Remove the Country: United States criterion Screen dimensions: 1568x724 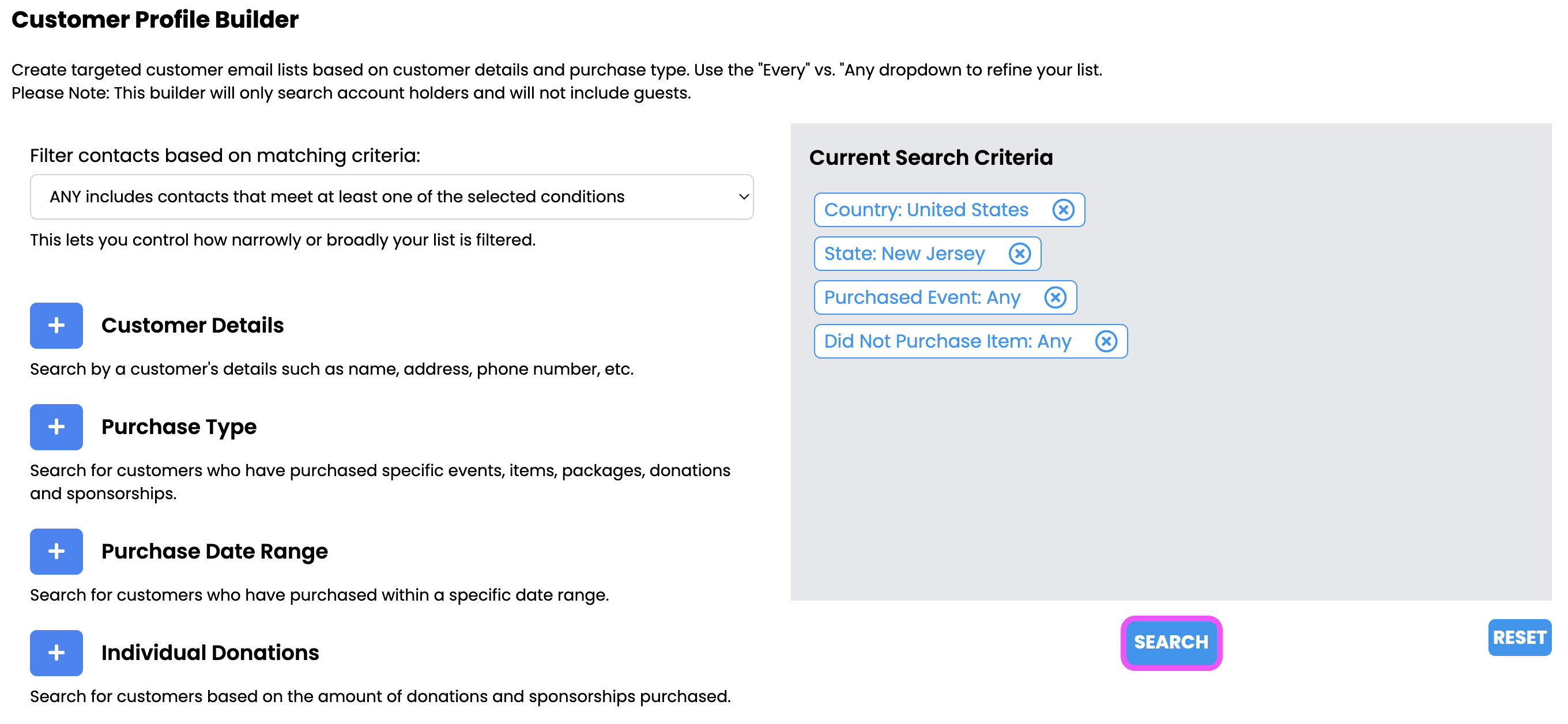(x=1063, y=210)
